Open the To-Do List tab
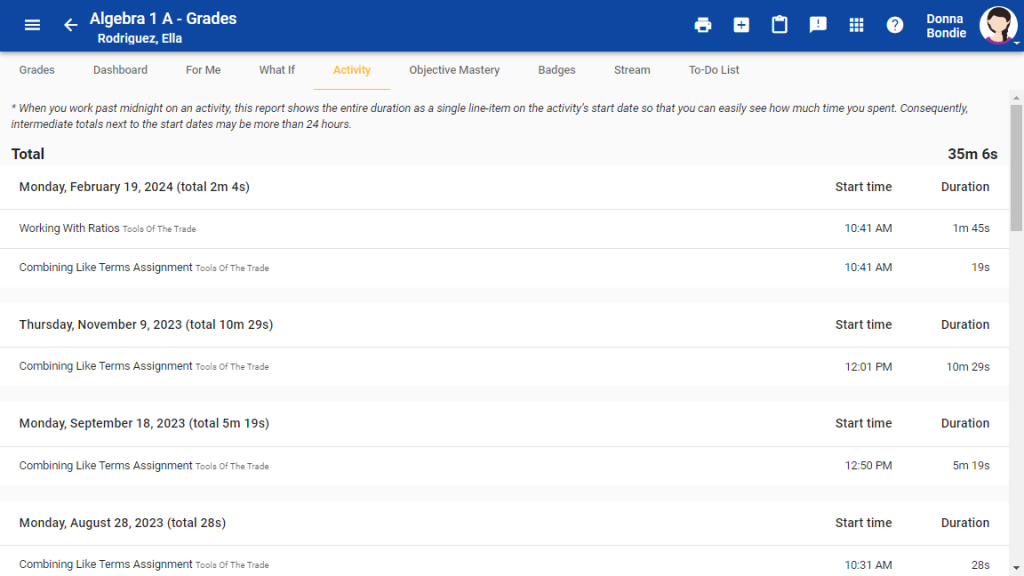The image size is (1024, 576). [713, 70]
